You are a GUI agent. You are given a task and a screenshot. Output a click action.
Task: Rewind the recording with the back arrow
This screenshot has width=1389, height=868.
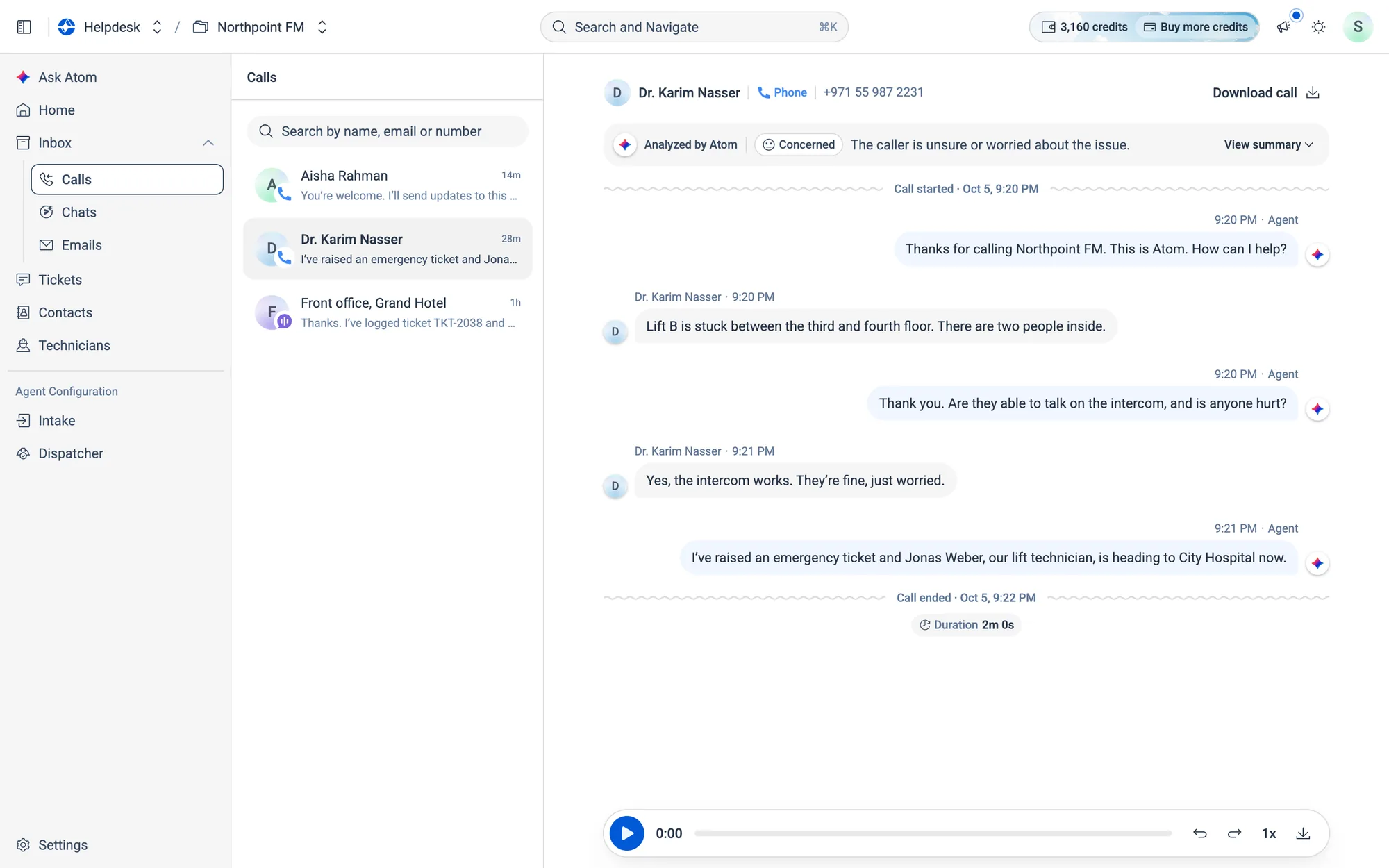point(1200,833)
